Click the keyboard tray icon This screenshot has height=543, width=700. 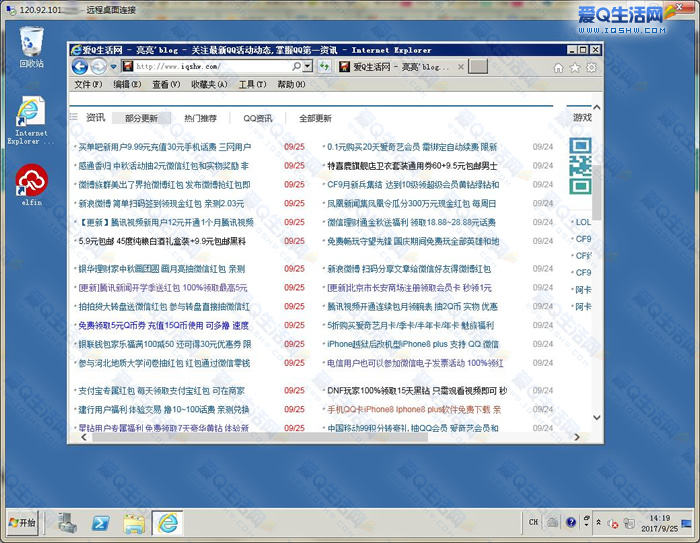click(x=553, y=522)
